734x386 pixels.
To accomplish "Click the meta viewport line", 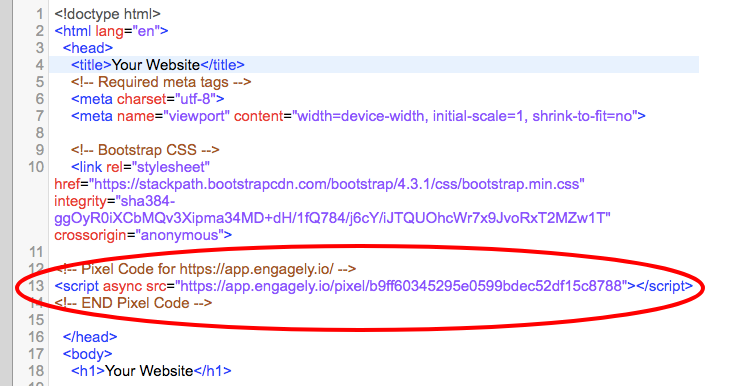I will point(358,116).
